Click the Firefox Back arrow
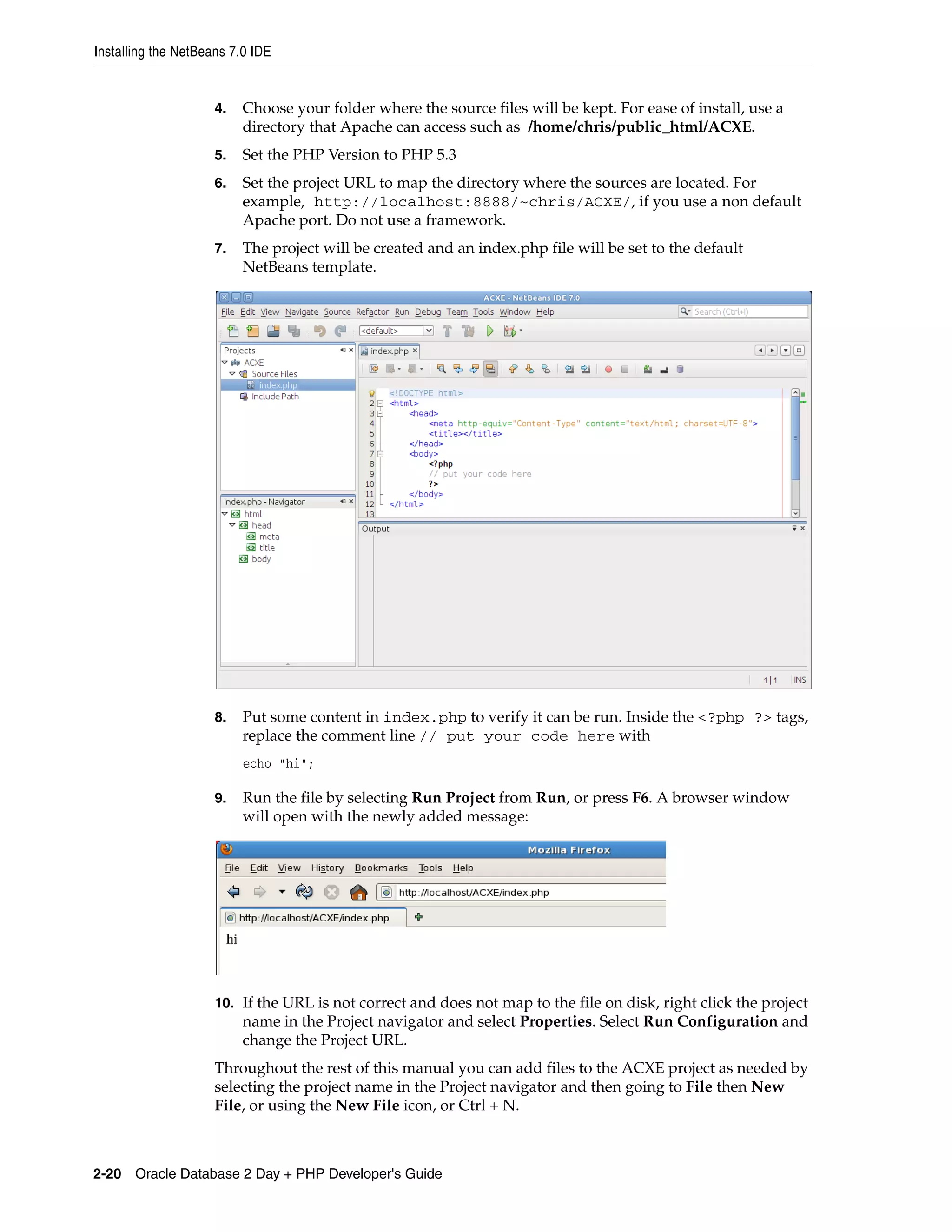 [233, 892]
